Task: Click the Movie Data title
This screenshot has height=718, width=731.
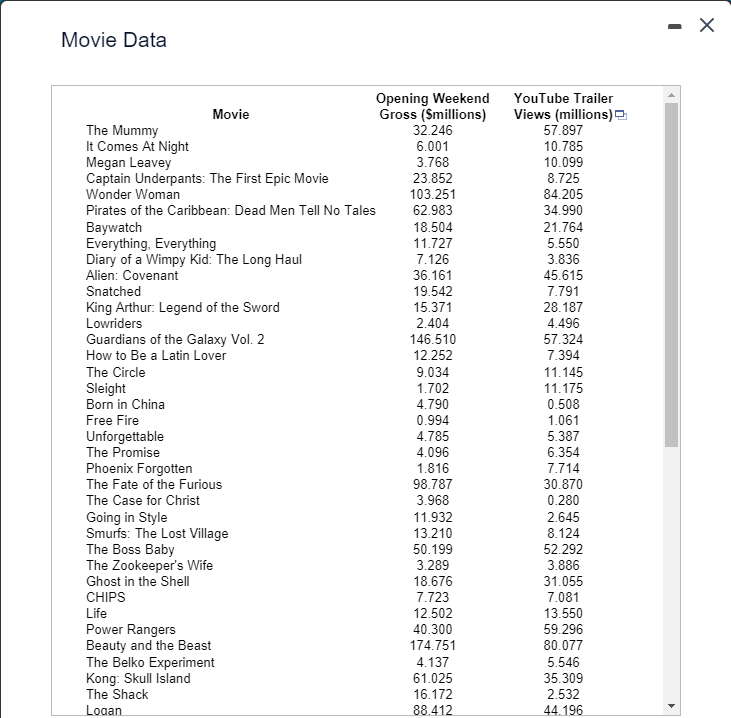Action: 114,40
